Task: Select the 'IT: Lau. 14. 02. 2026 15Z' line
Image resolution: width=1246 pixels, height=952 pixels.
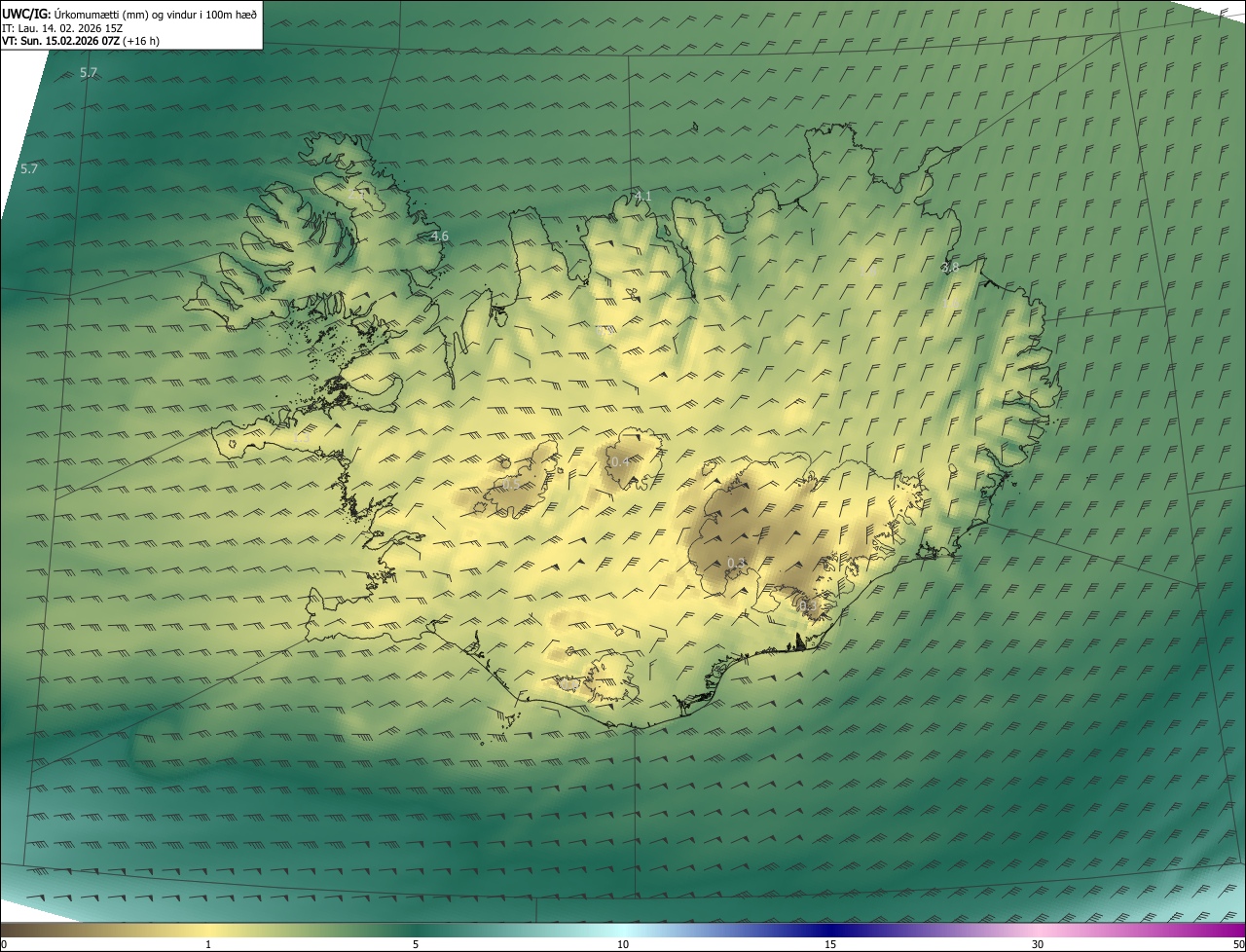Action: (62, 28)
